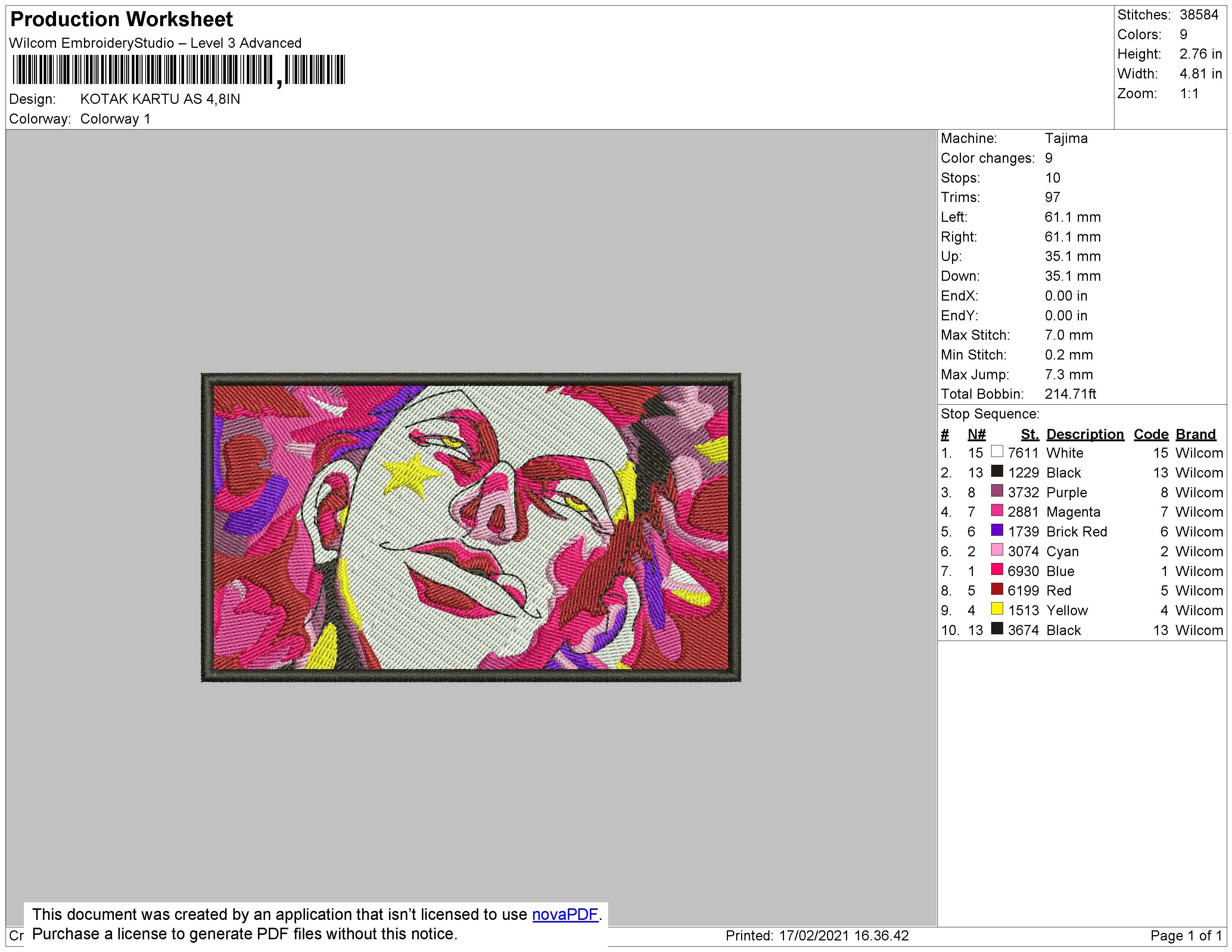The width and height of the screenshot is (1232, 952).
Task: Select the Purple thread color swatch
Action: click(x=997, y=491)
